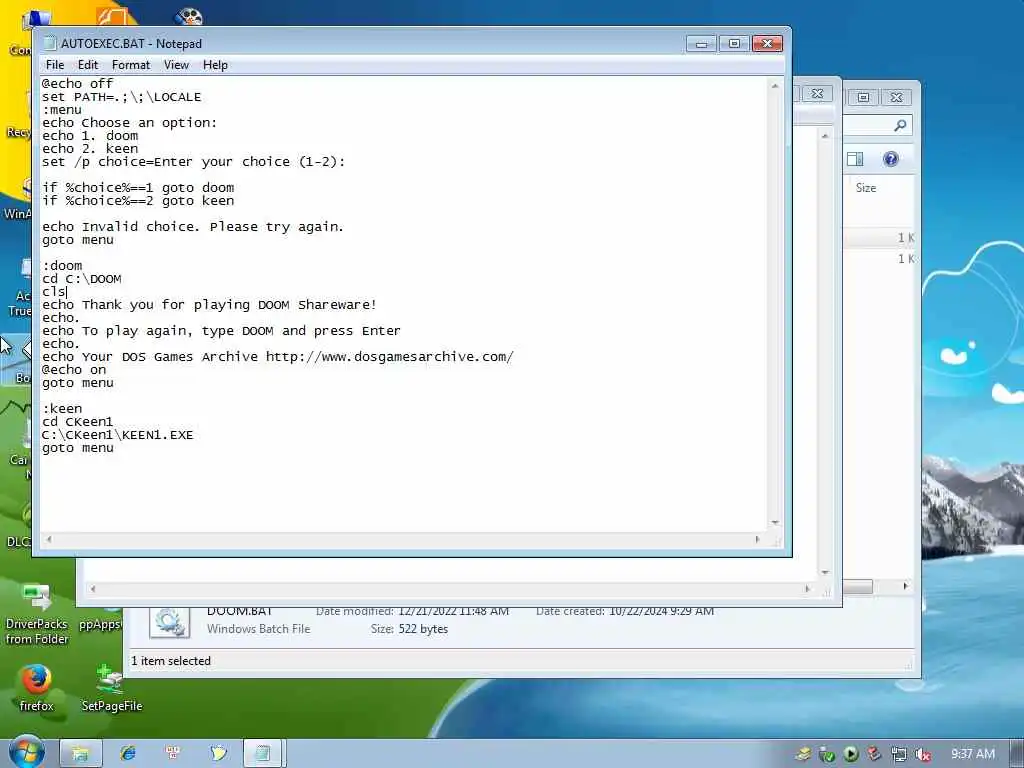The height and width of the screenshot is (768, 1024).
Task: Open Explorer help question mark icon
Action: [890, 159]
